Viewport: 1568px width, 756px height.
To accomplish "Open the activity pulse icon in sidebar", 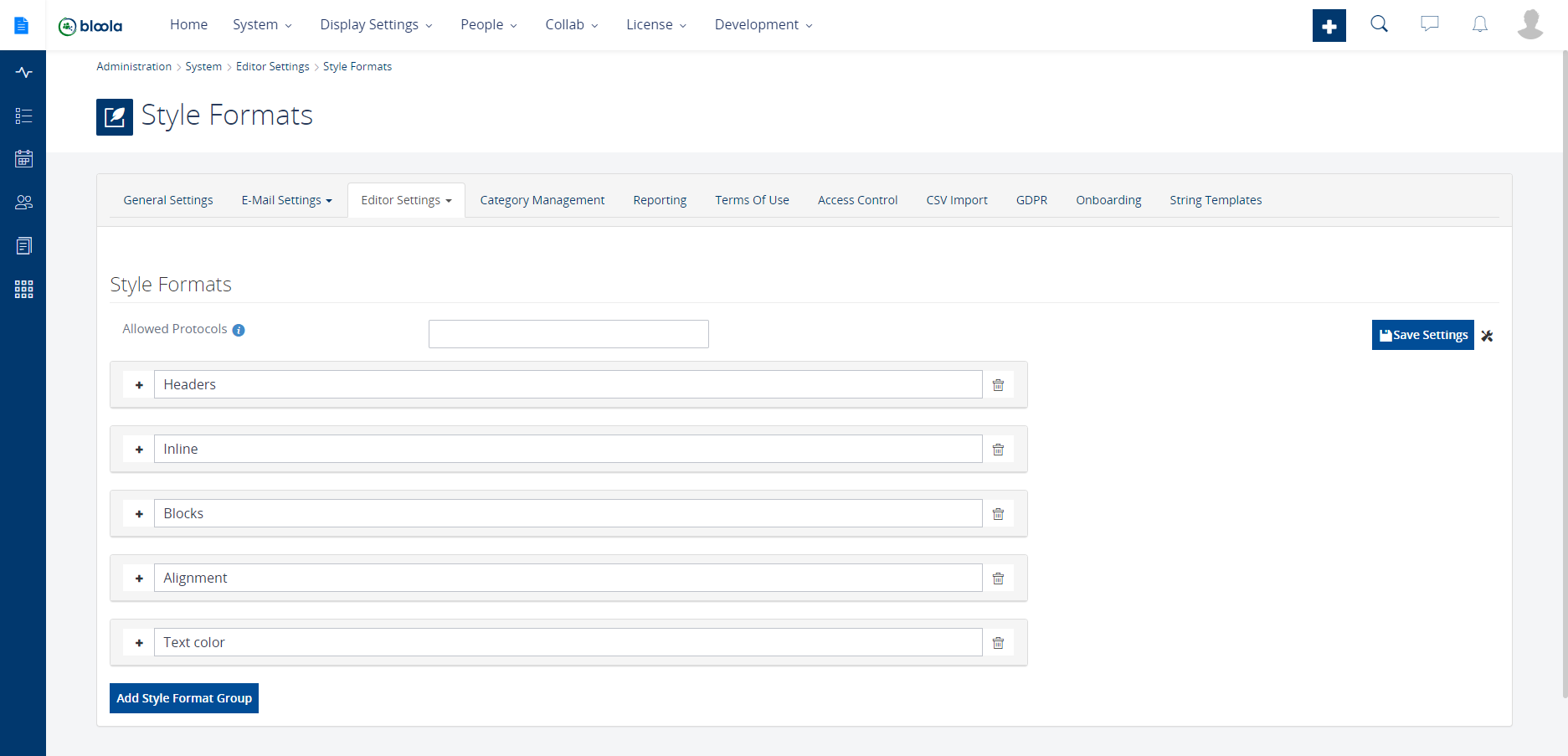I will point(23,73).
